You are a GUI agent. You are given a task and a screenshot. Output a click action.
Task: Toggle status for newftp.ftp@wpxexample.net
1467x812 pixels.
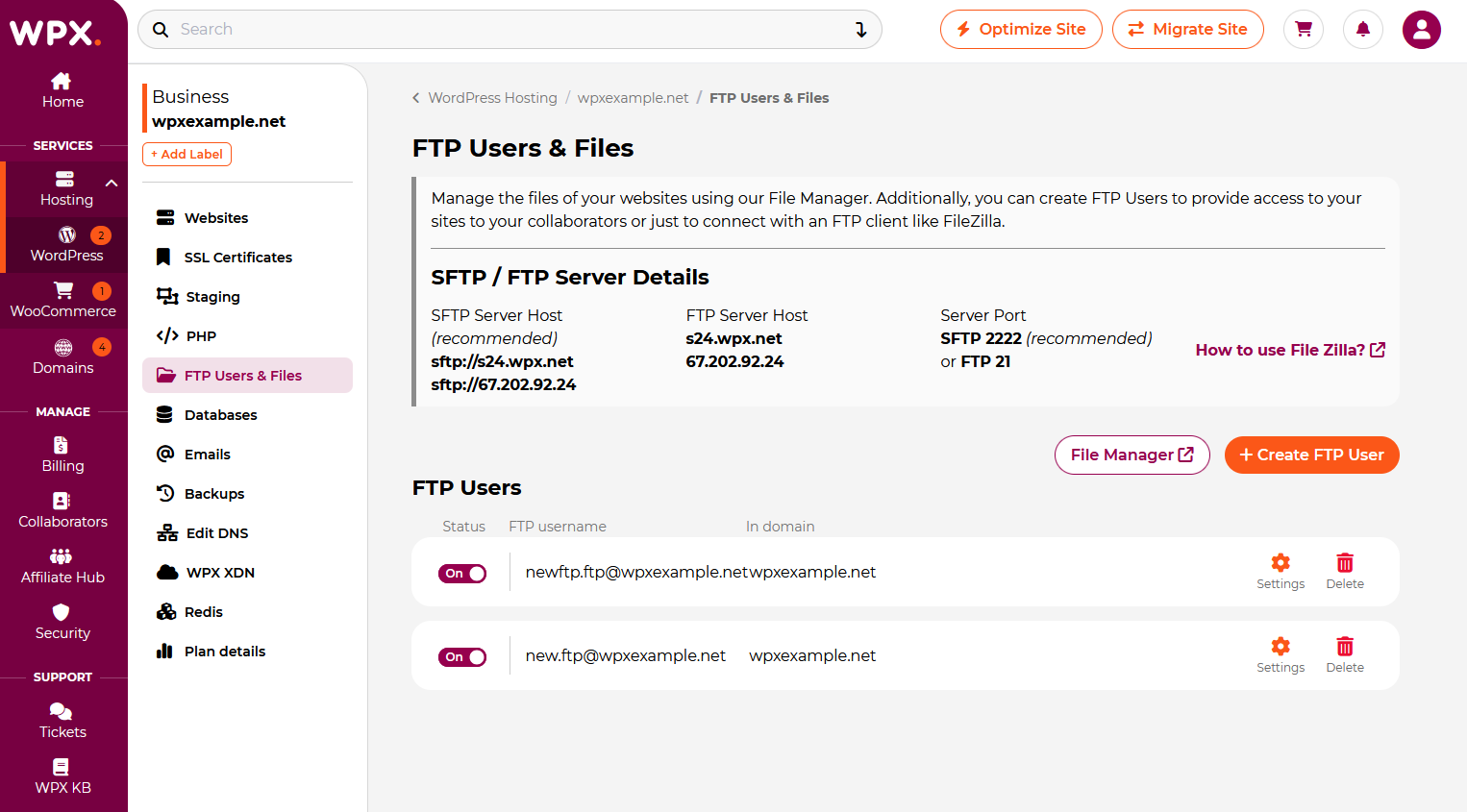(x=462, y=574)
